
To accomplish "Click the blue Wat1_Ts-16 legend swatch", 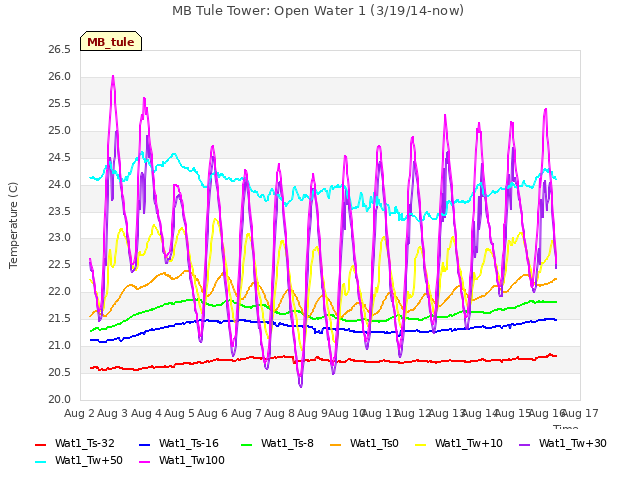I will pyautogui.click(x=145, y=444).
